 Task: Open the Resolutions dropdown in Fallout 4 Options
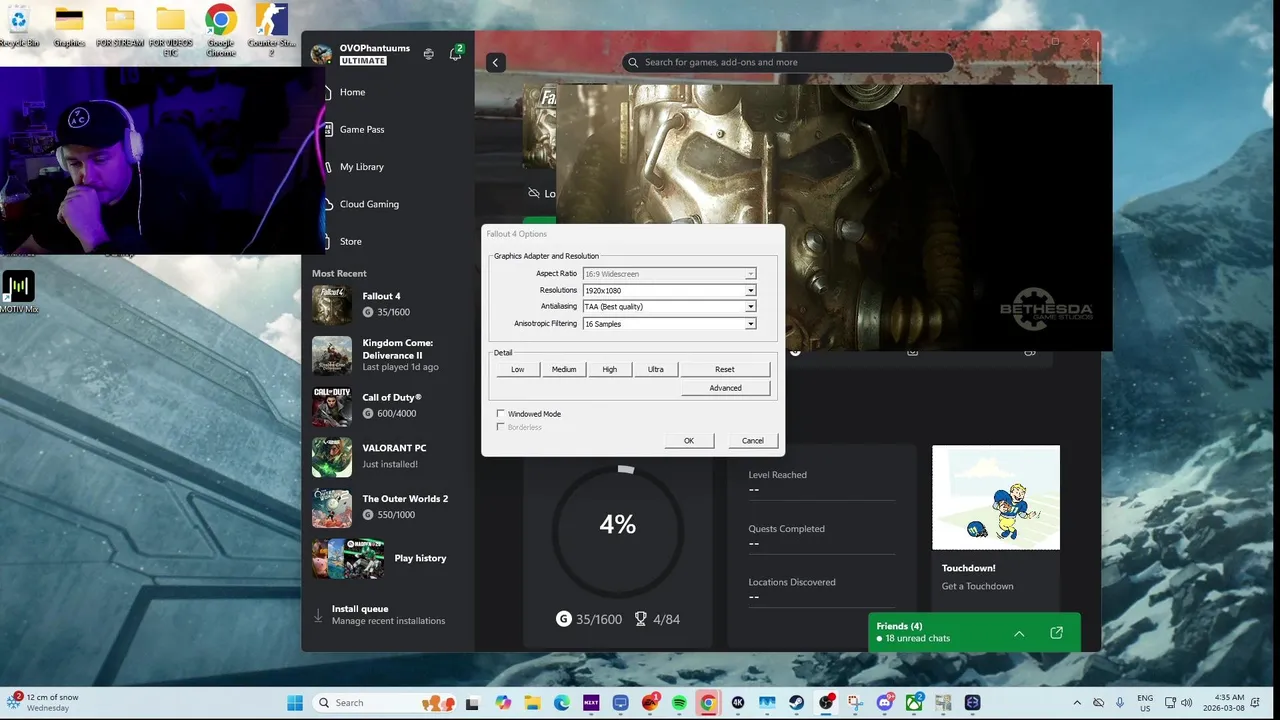click(x=669, y=290)
